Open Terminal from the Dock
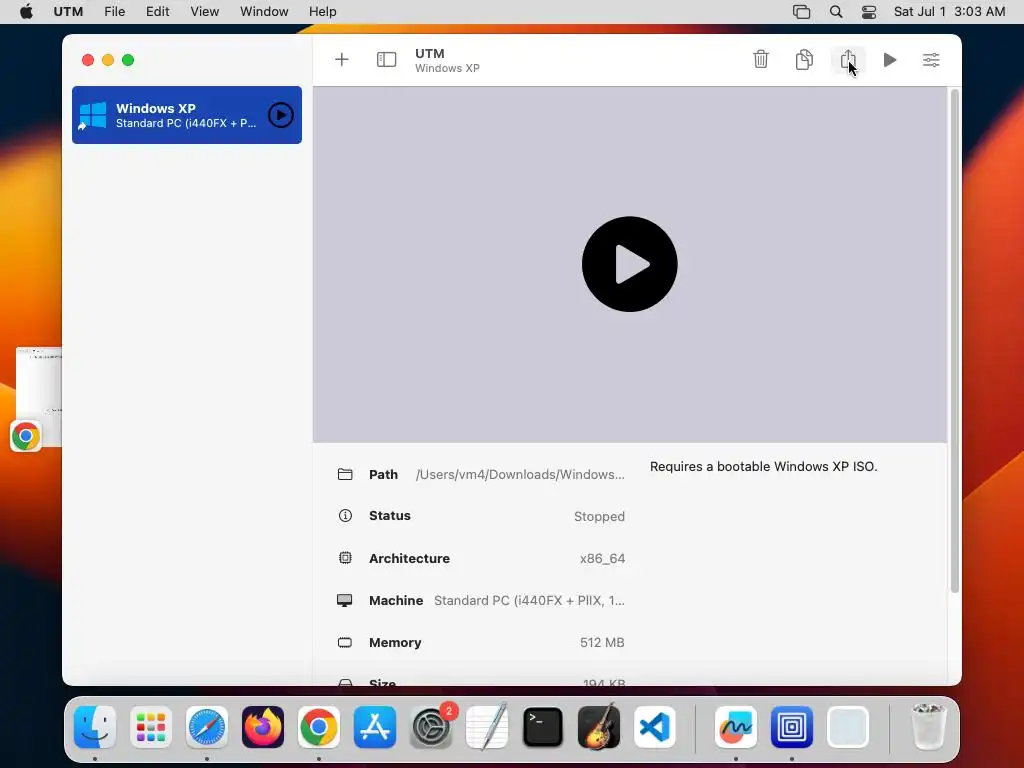Viewport: 1024px width, 768px height. click(543, 727)
